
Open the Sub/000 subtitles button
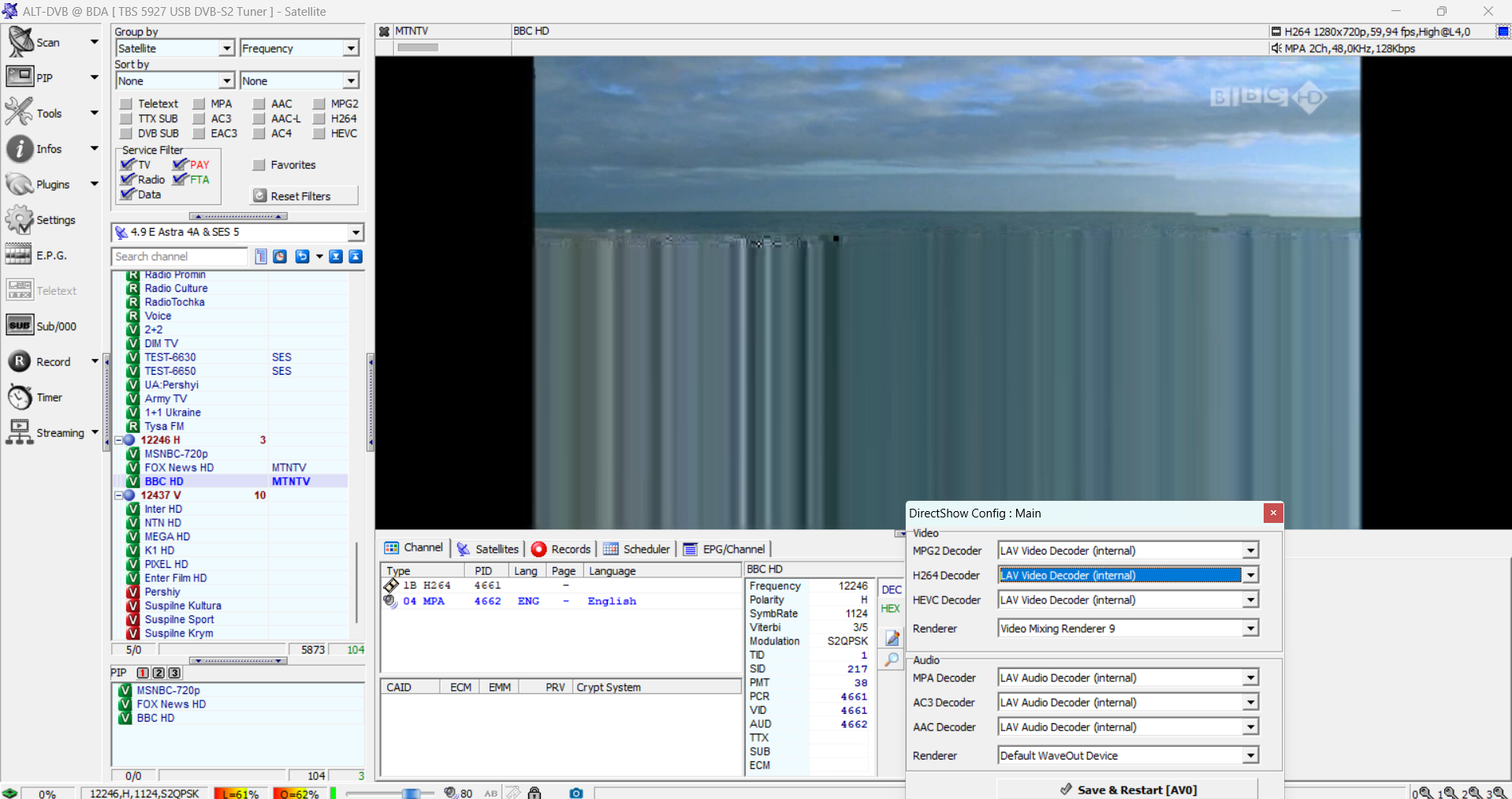tap(41, 326)
